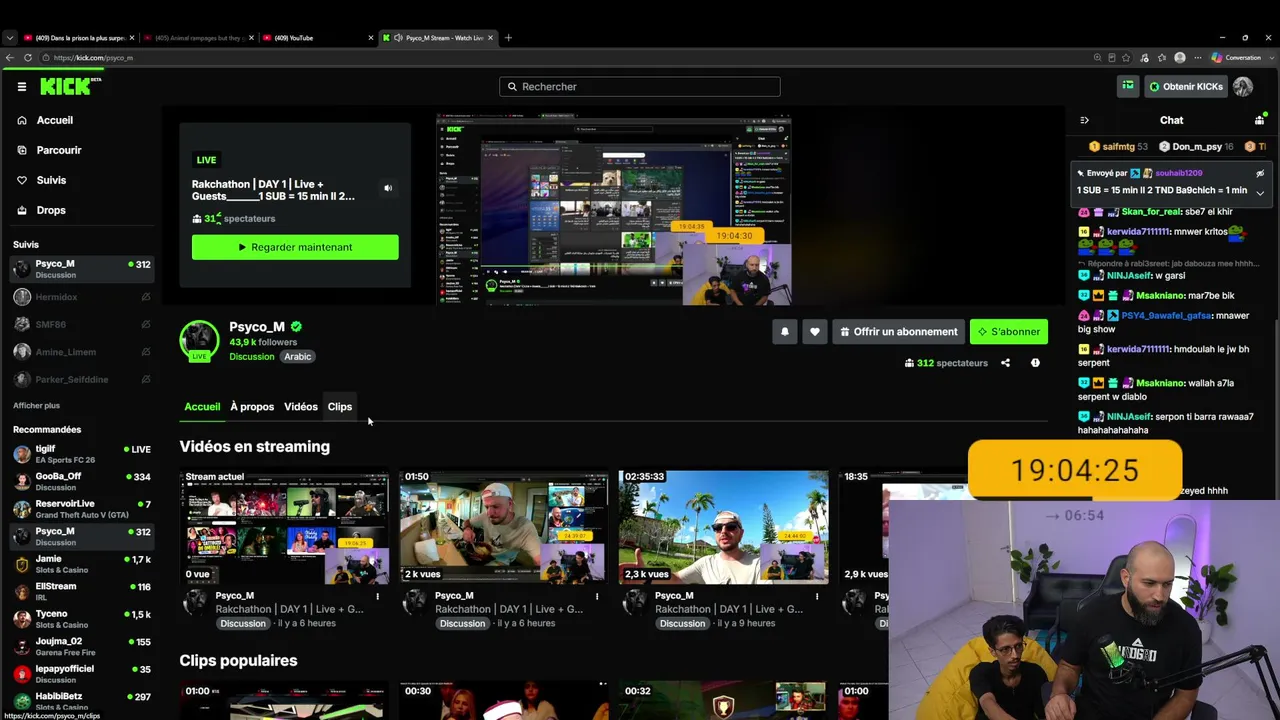Image resolution: width=1280 pixels, height=720 pixels.
Task: Open options menu for the third video card
Action: [817, 596]
